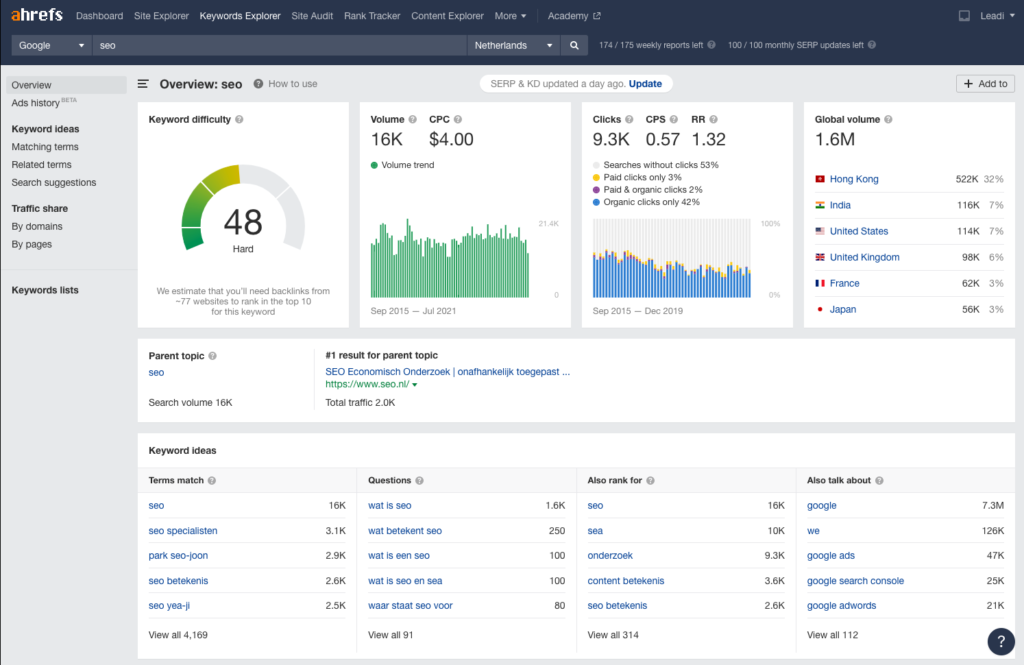Click the United Kingdom flag icon
The width and height of the screenshot is (1024, 665).
pos(820,257)
